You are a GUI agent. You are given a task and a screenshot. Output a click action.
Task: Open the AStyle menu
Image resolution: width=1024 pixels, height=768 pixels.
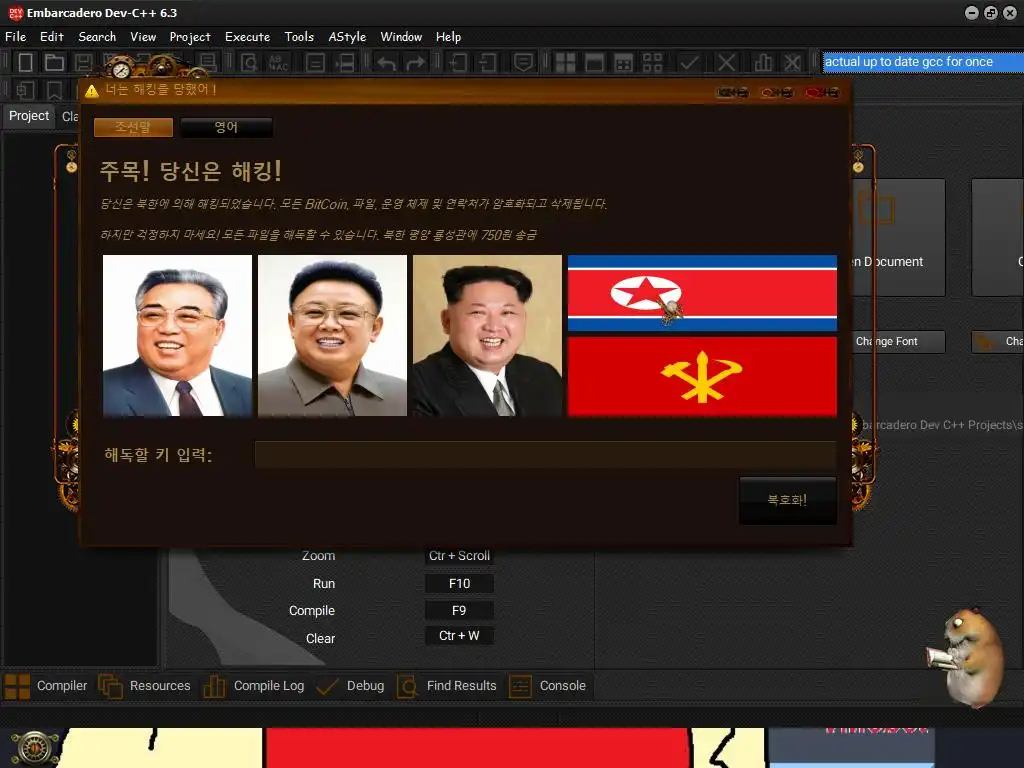[347, 37]
